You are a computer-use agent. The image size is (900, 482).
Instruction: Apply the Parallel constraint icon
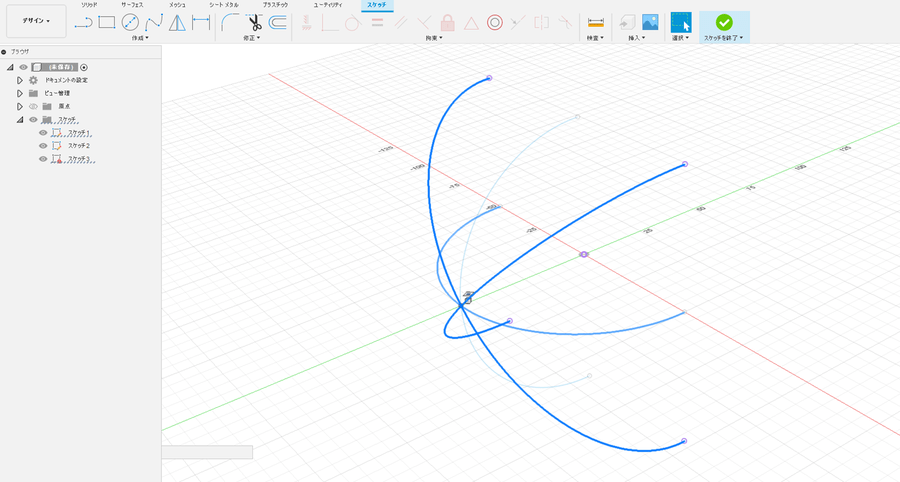(x=401, y=23)
